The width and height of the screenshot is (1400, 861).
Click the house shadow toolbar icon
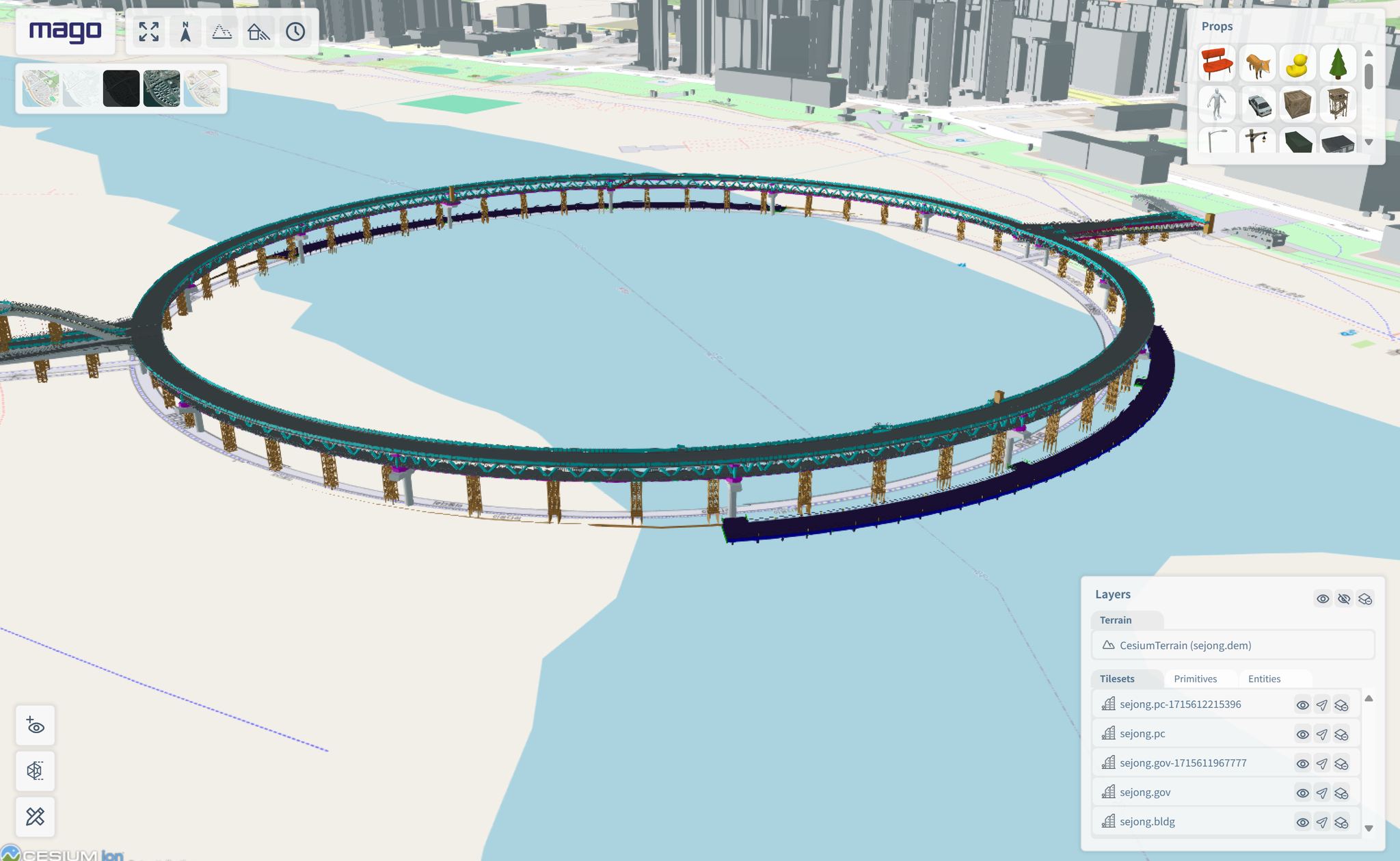tap(258, 31)
